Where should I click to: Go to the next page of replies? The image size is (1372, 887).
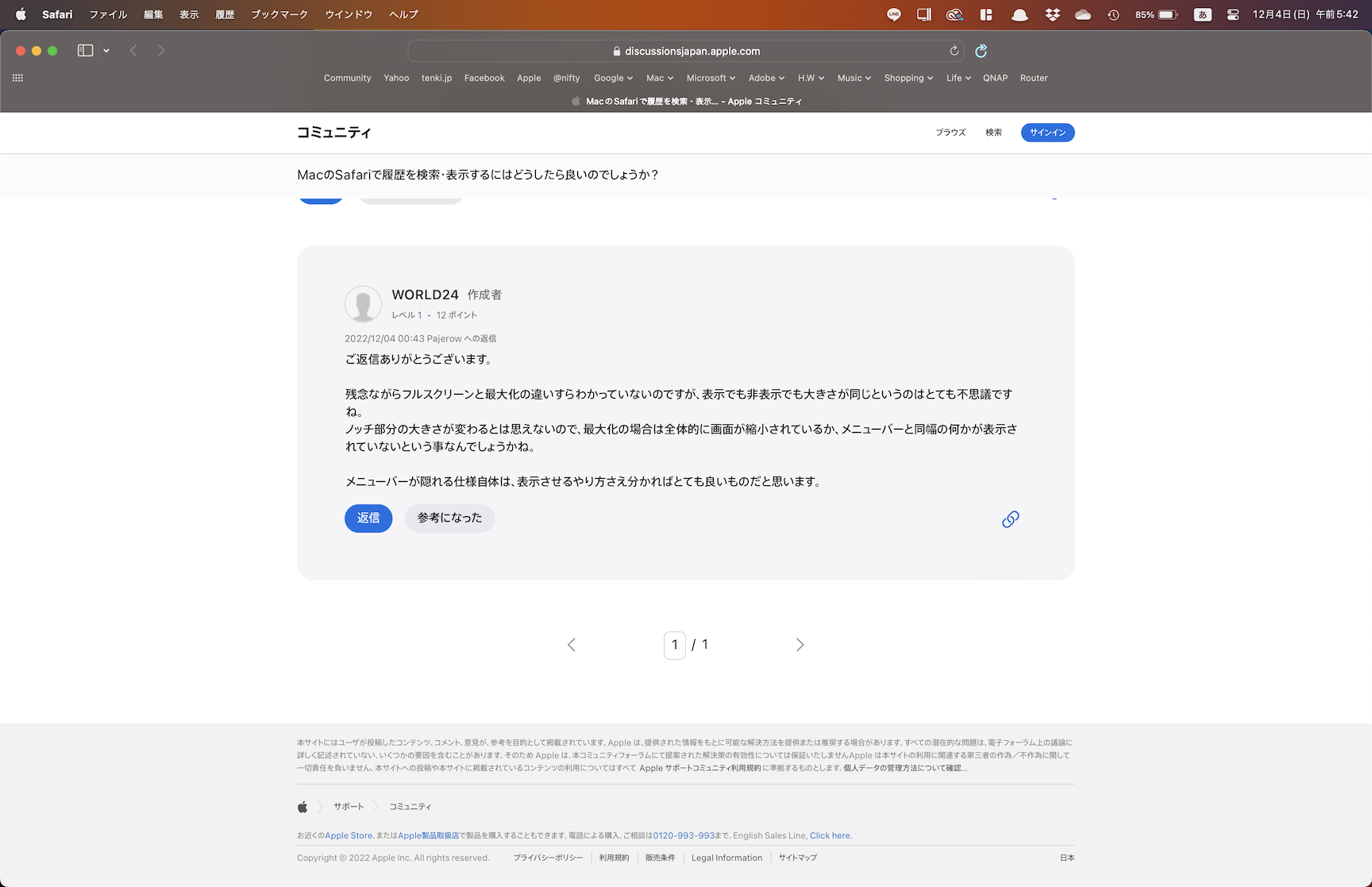pyautogui.click(x=800, y=645)
